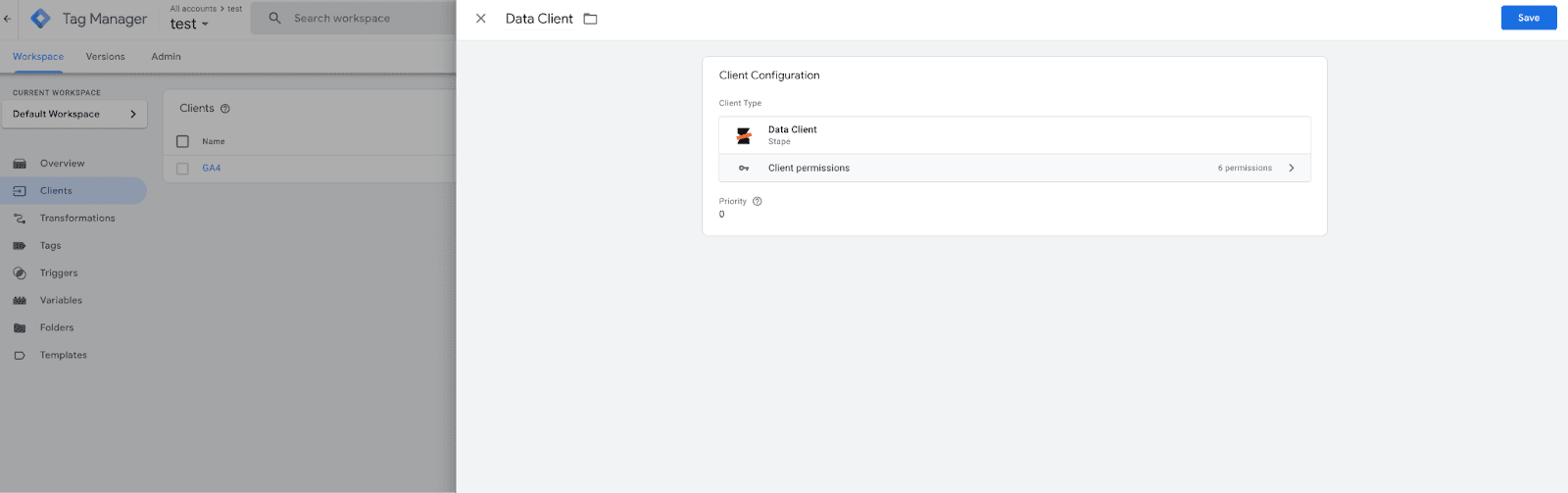This screenshot has height=493, width=1568.
Task: Switch to the Versions tab
Action: coord(106,57)
